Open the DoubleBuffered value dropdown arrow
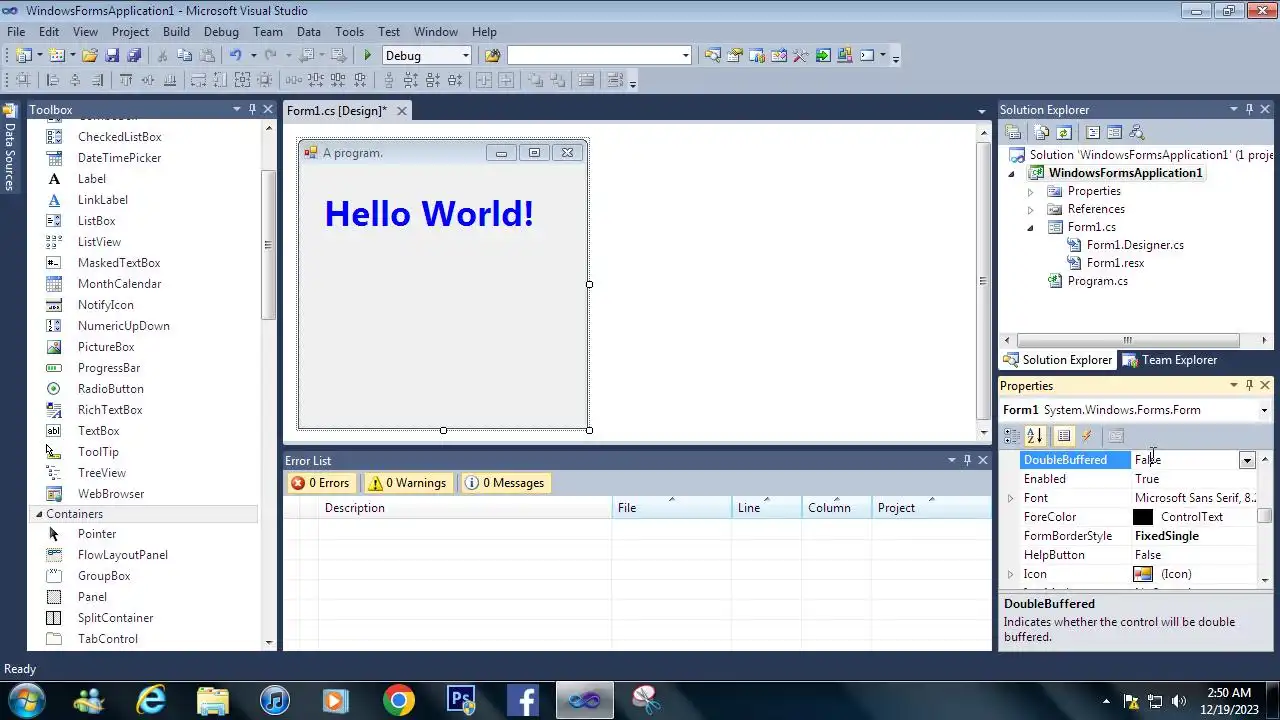 [x=1247, y=460]
